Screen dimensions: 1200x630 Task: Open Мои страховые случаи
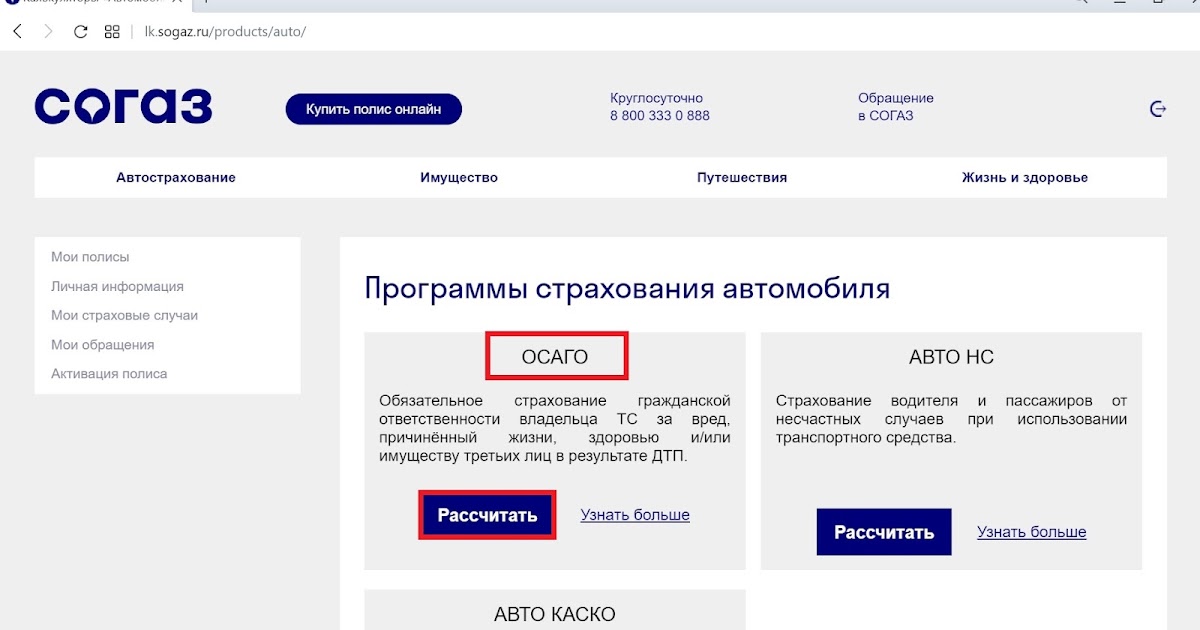click(x=124, y=315)
